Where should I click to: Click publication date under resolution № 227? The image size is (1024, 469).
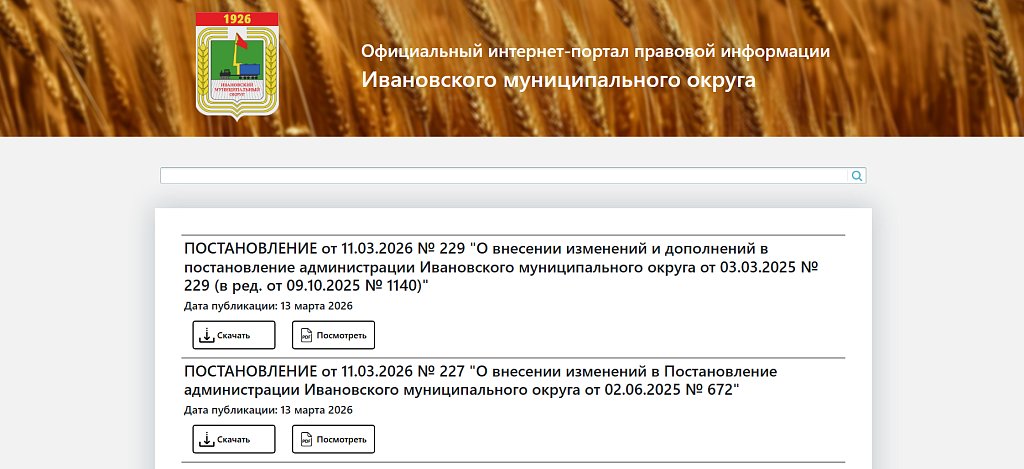click(x=268, y=410)
